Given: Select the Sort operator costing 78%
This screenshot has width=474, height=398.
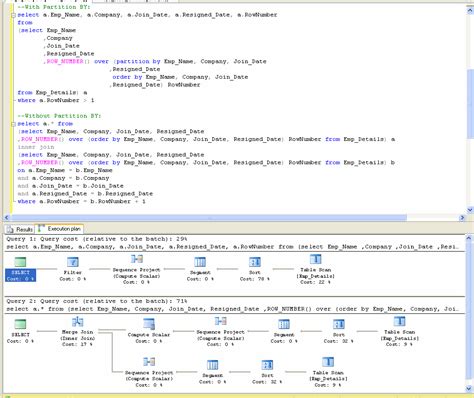Looking at the screenshot, I should pos(255,269).
